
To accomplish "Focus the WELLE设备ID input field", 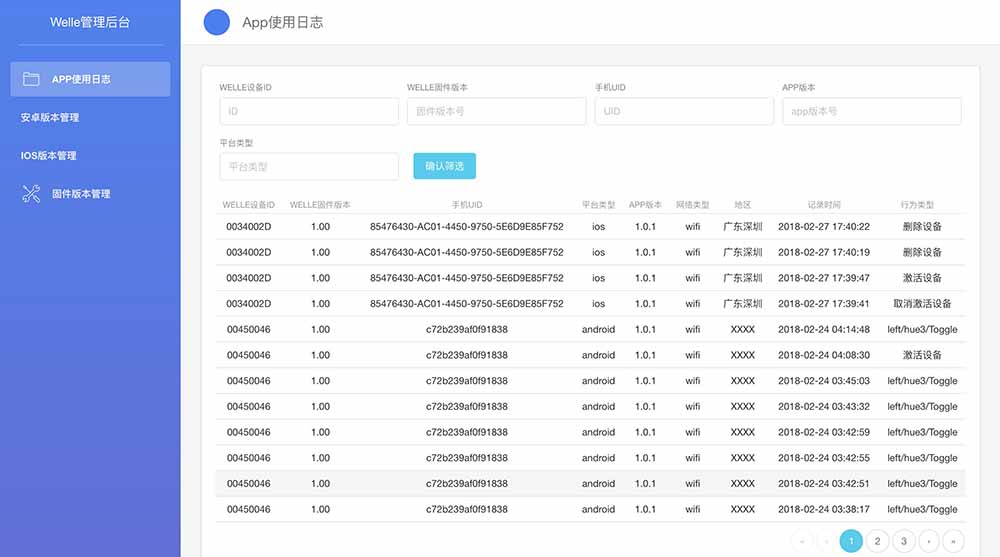I will (308, 111).
